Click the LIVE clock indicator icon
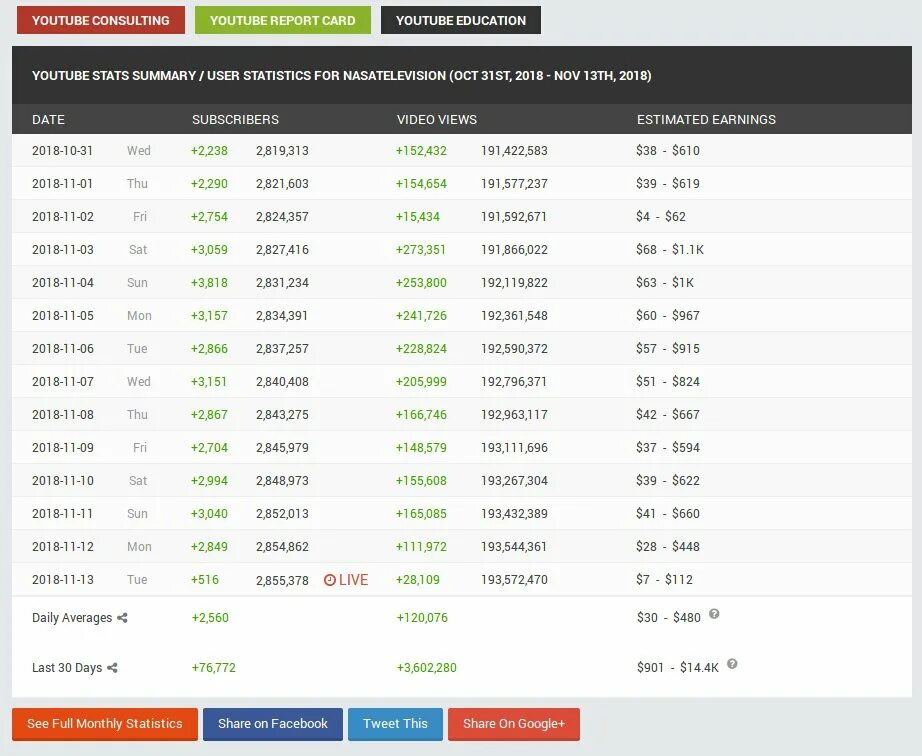The image size is (922, 756). 330,580
